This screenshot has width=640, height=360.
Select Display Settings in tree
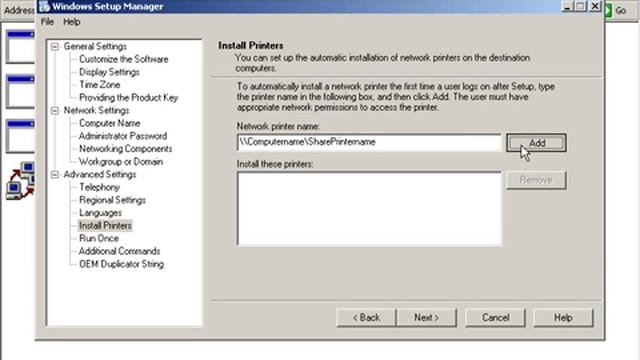109,72
